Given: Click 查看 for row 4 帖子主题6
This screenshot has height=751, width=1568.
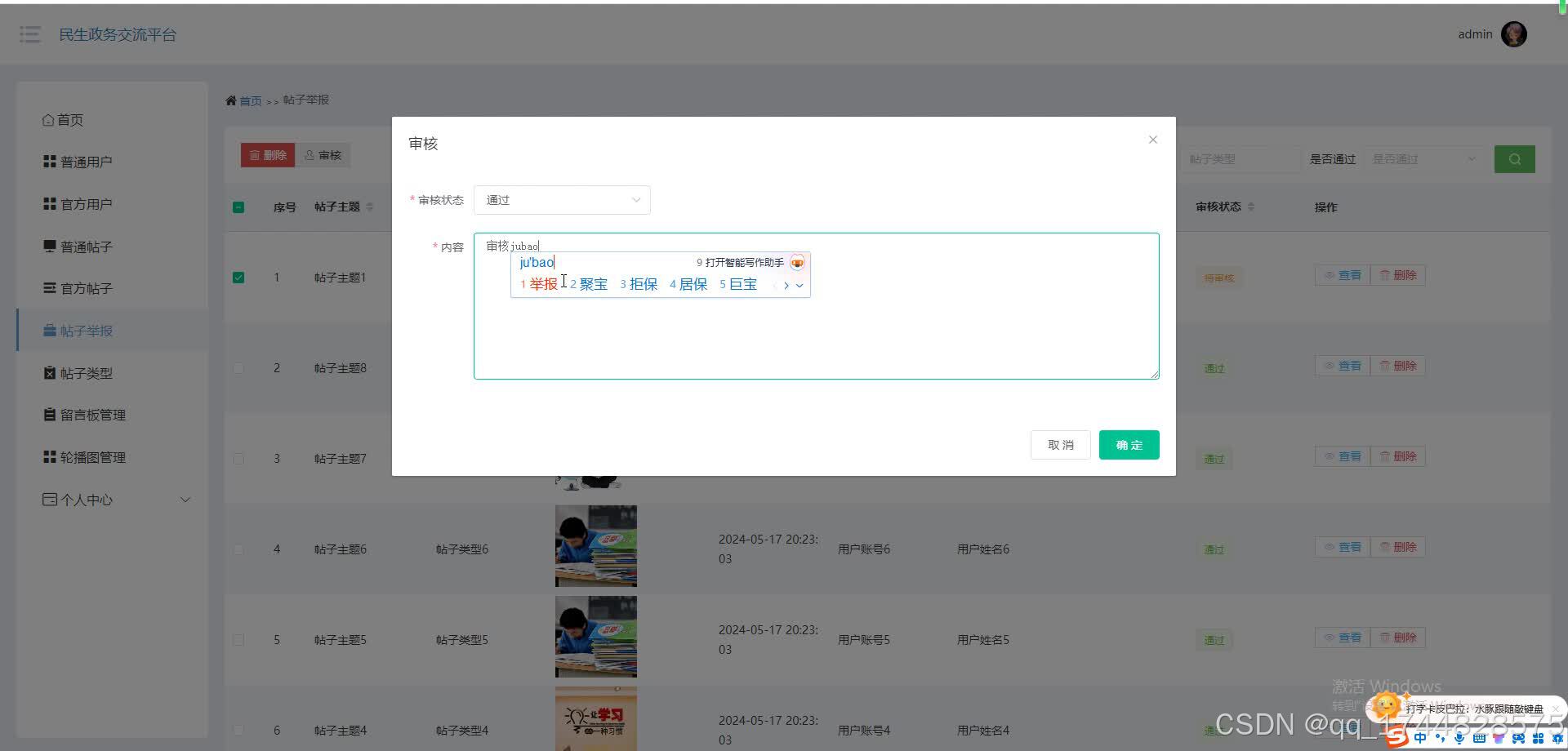Looking at the screenshot, I should pyautogui.click(x=1343, y=547).
